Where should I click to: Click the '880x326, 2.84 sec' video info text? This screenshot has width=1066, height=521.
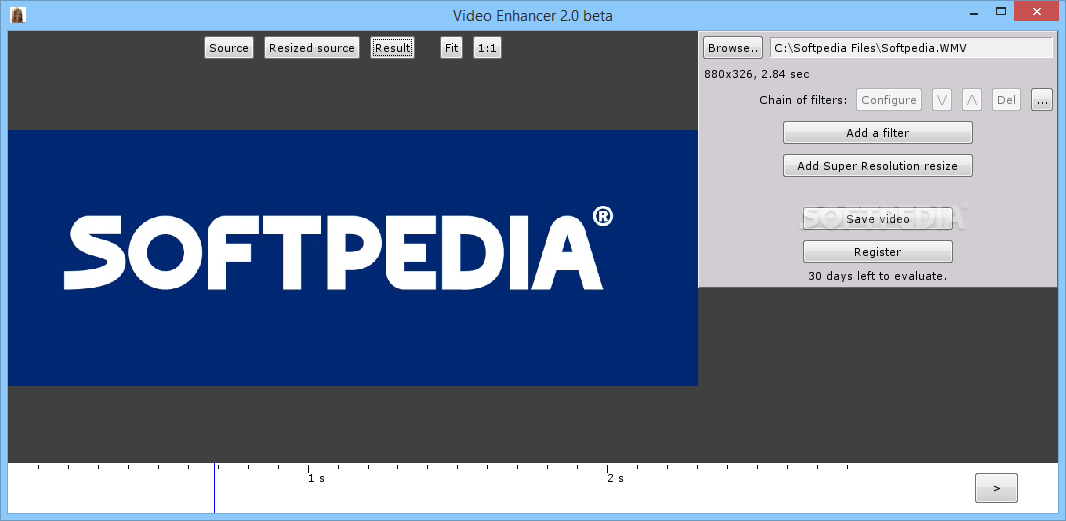(x=757, y=74)
